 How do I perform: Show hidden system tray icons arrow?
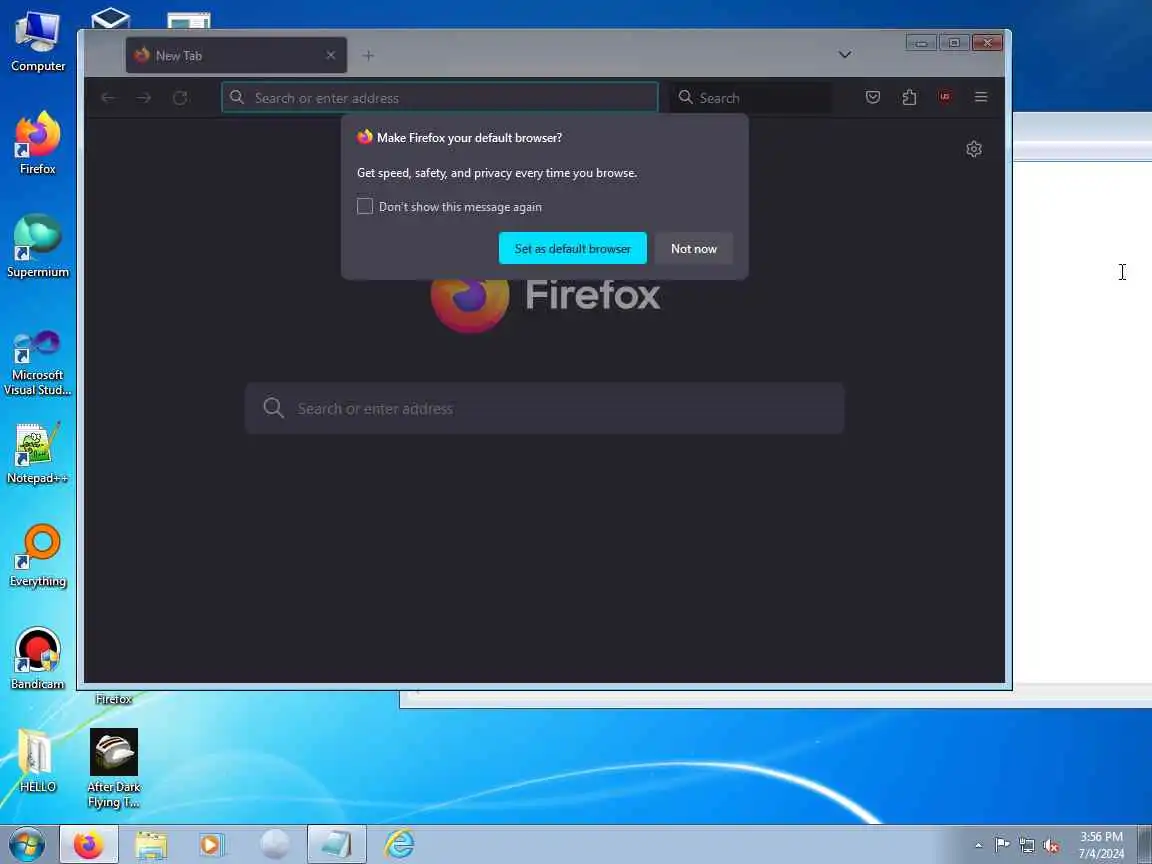pyautogui.click(x=978, y=846)
